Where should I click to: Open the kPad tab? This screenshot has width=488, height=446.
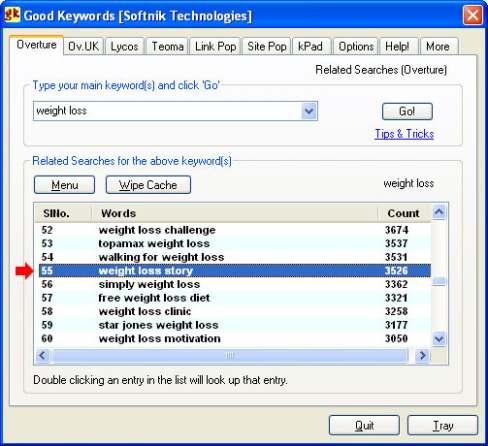point(310,46)
